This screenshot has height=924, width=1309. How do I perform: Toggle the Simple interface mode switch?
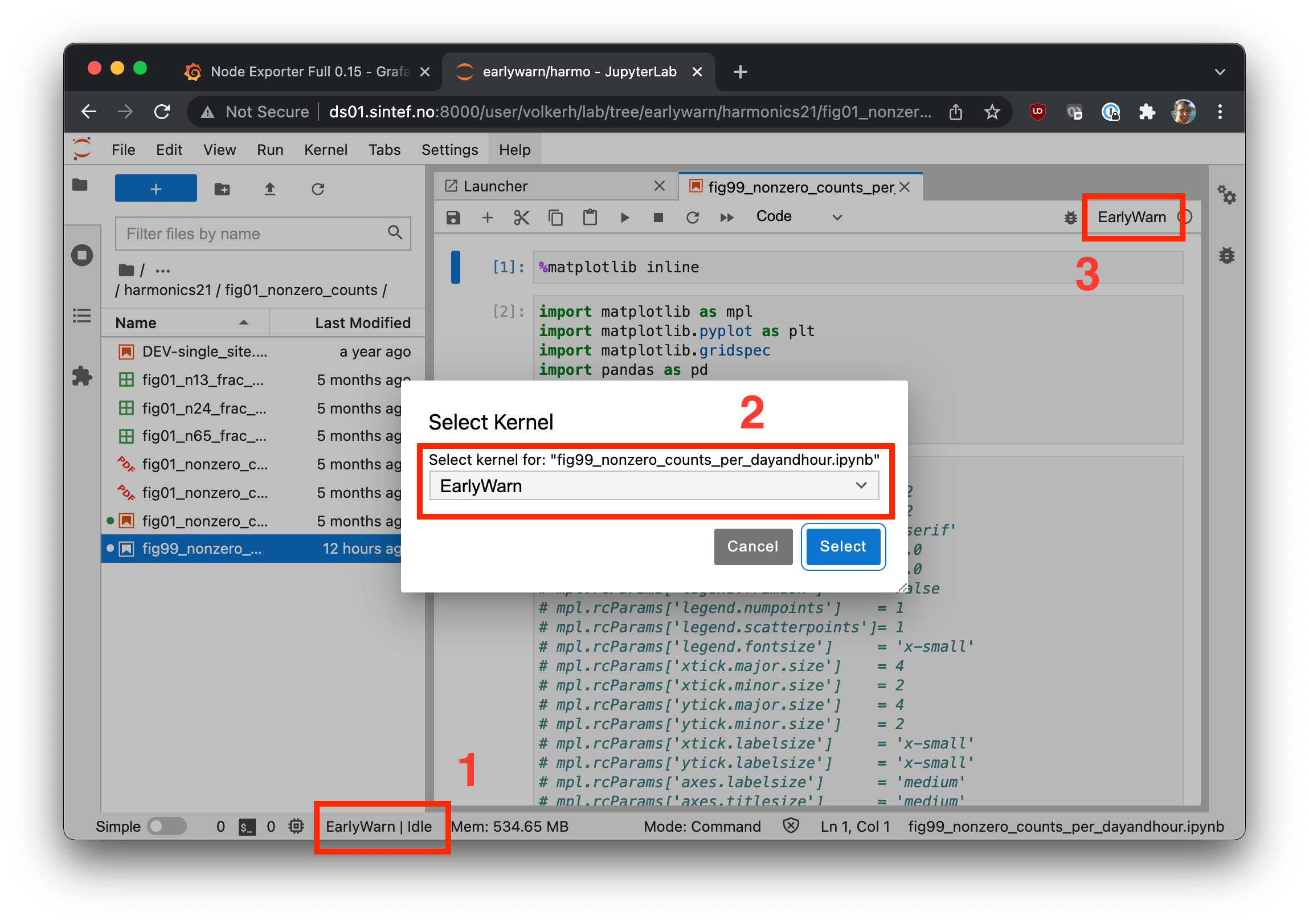[x=166, y=826]
